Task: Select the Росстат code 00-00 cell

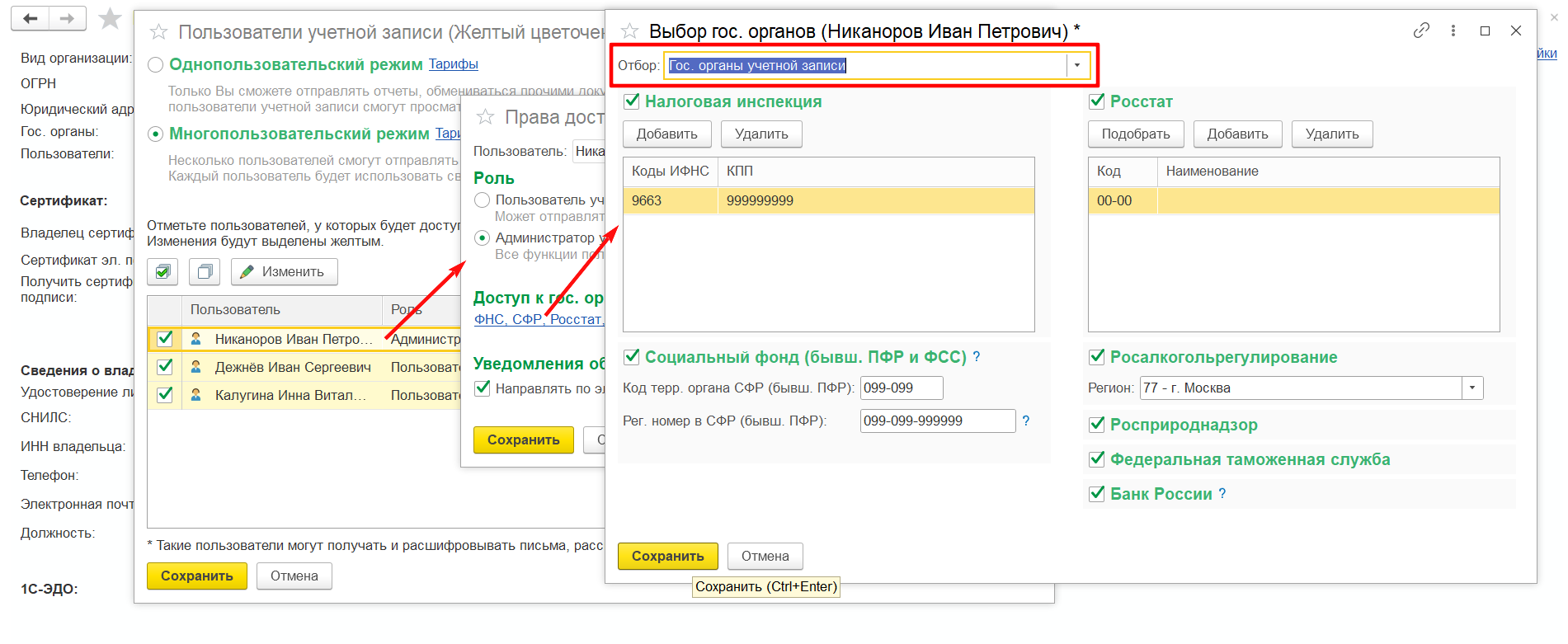Action: tap(1123, 200)
